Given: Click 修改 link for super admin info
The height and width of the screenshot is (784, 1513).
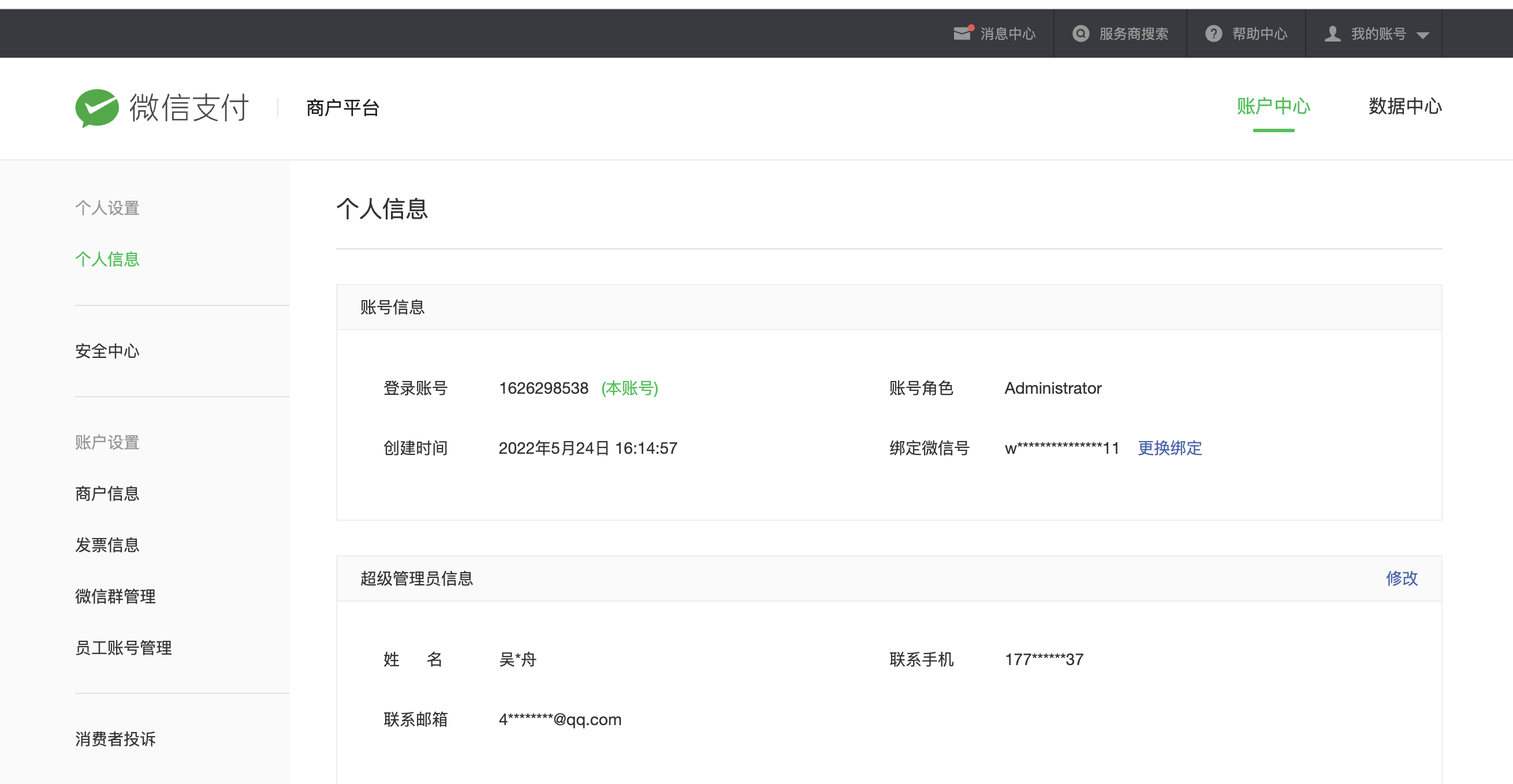Looking at the screenshot, I should click(1402, 578).
